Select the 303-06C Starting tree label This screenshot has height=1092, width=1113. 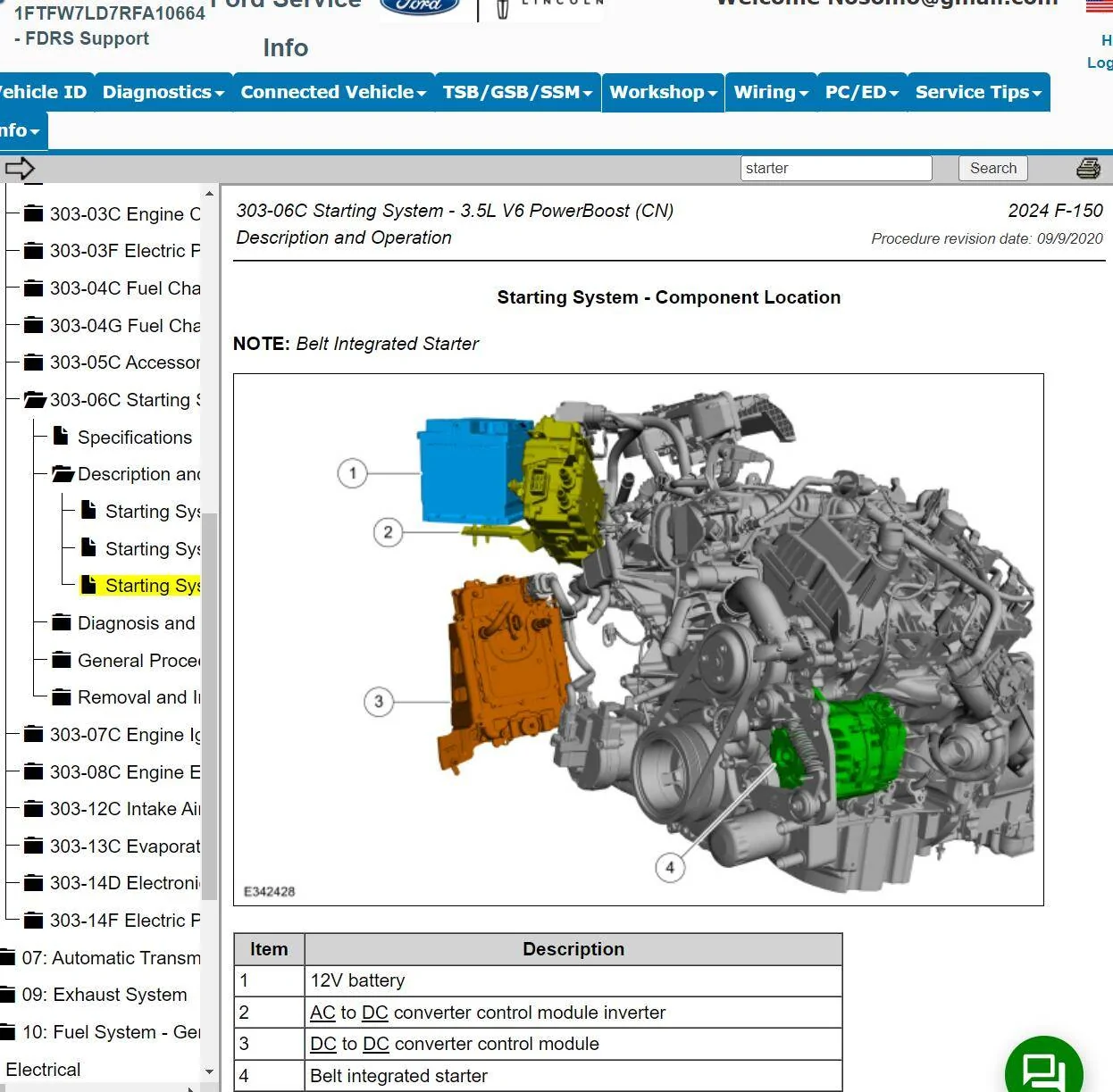[x=125, y=400]
